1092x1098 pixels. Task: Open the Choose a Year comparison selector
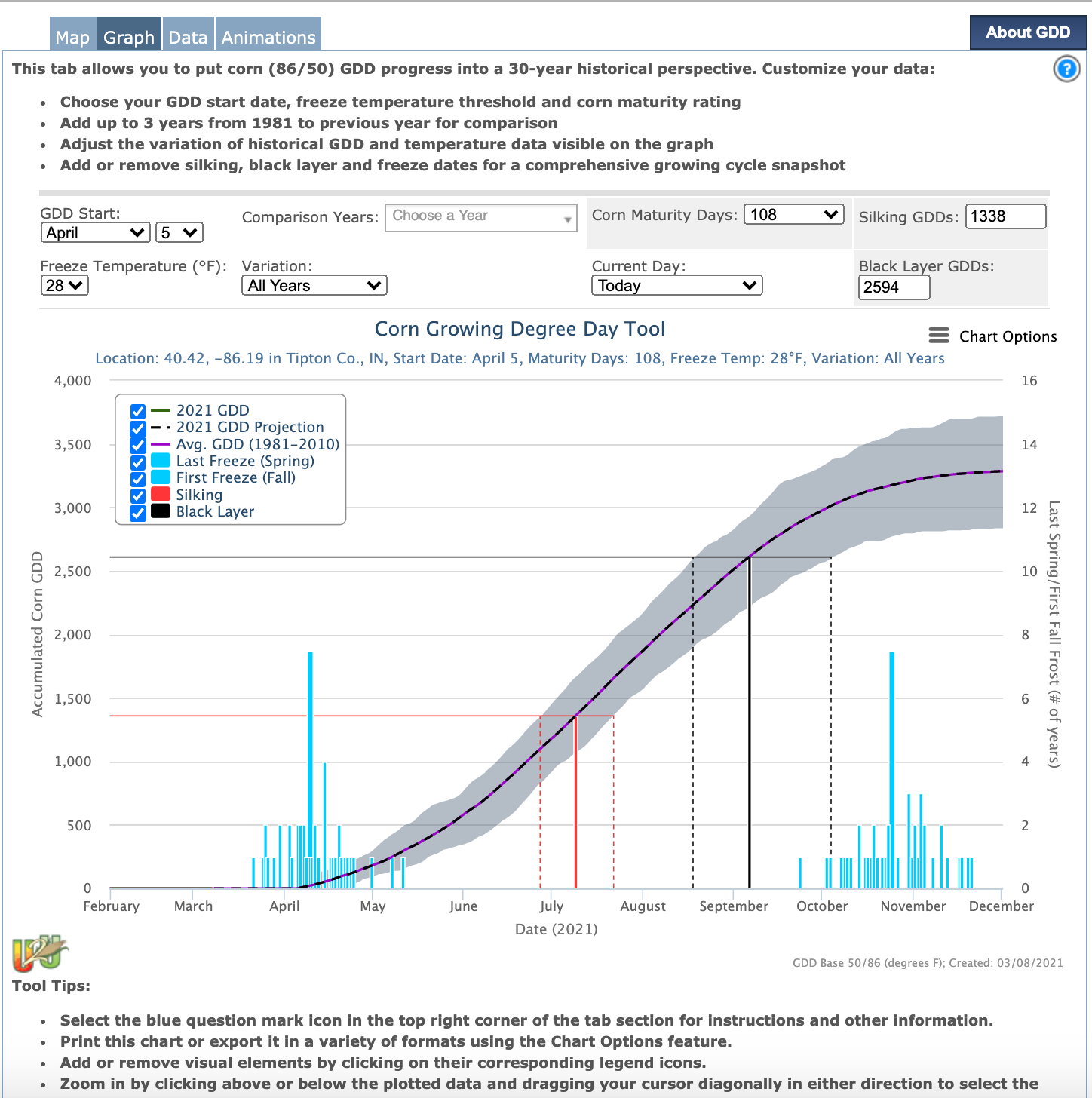pos(480,217)
